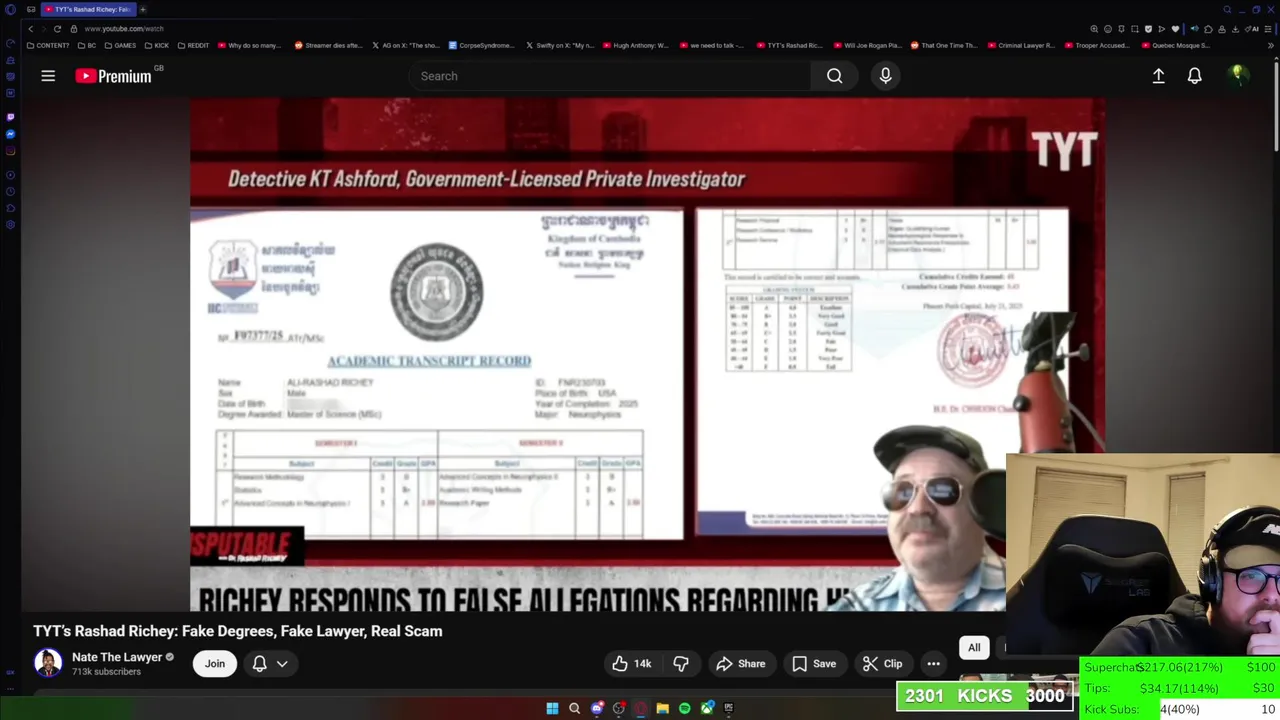Image resolution: width=1280 pixels, height=720 pixels.
Task: Open the YouTube account avatar menu
Action: point(1237,76)
